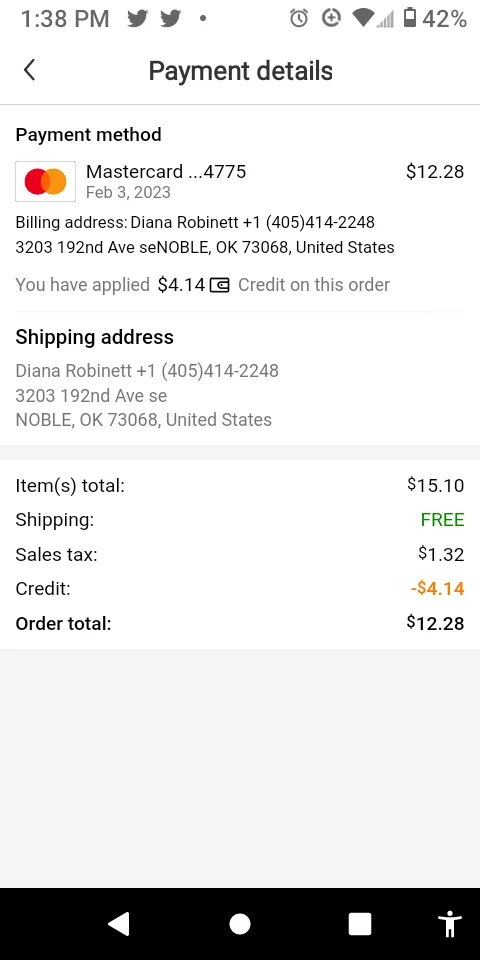Tap the Sales tax $1.32 amount
This screenshot has height=960, width=480.
441,555
